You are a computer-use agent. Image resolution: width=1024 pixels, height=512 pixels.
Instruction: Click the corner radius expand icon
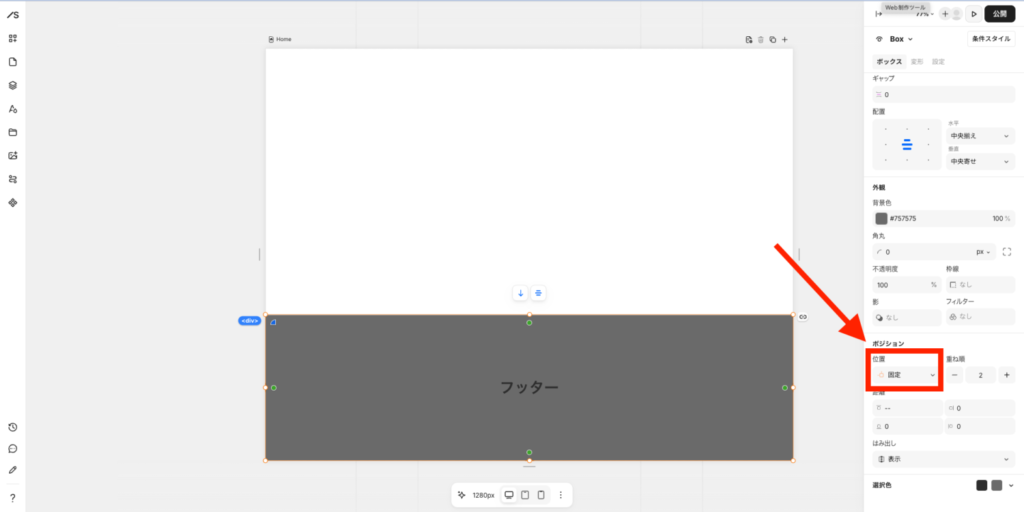click(x=1007, y=252)
